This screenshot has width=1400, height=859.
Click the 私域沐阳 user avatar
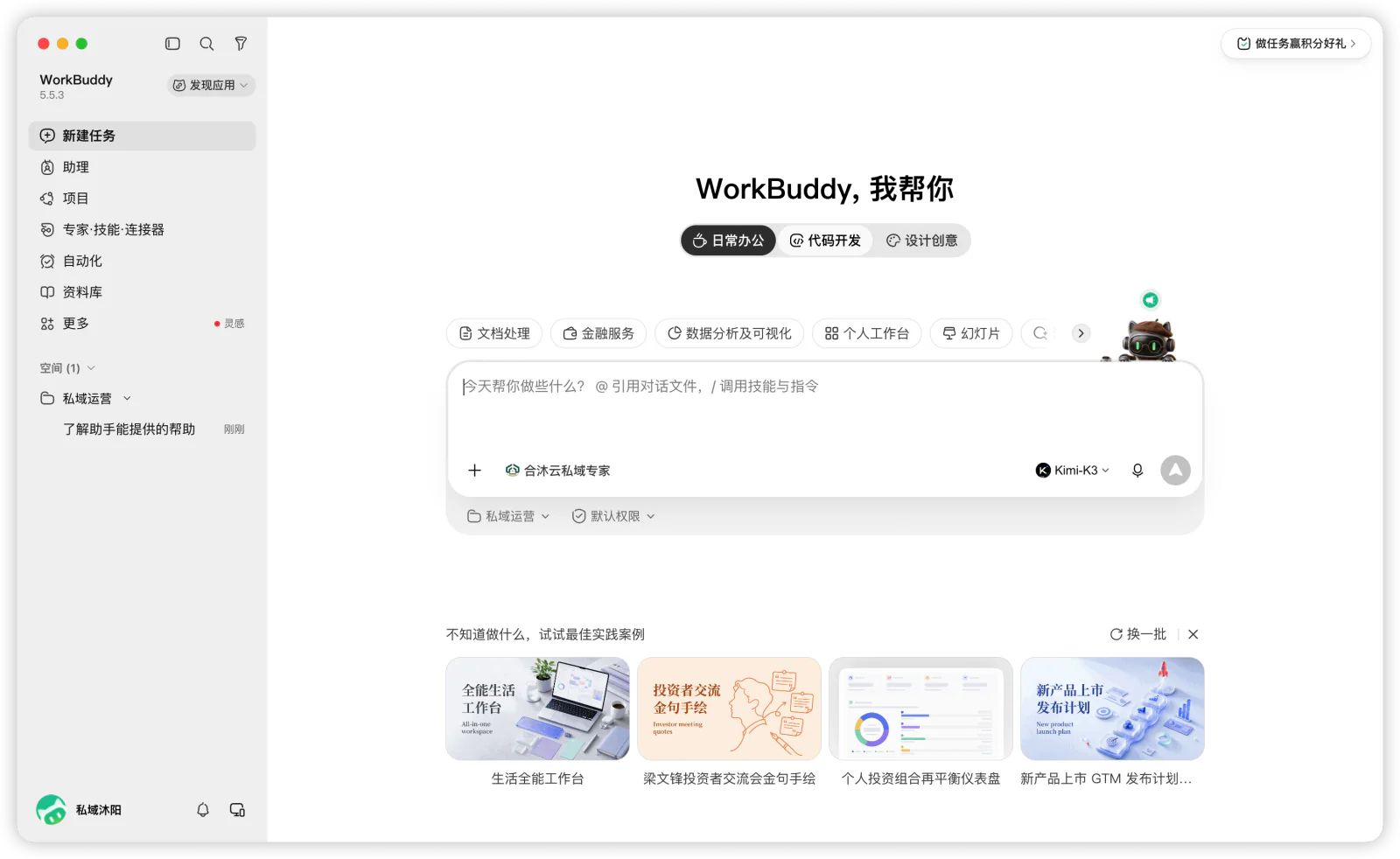(51, 810)
